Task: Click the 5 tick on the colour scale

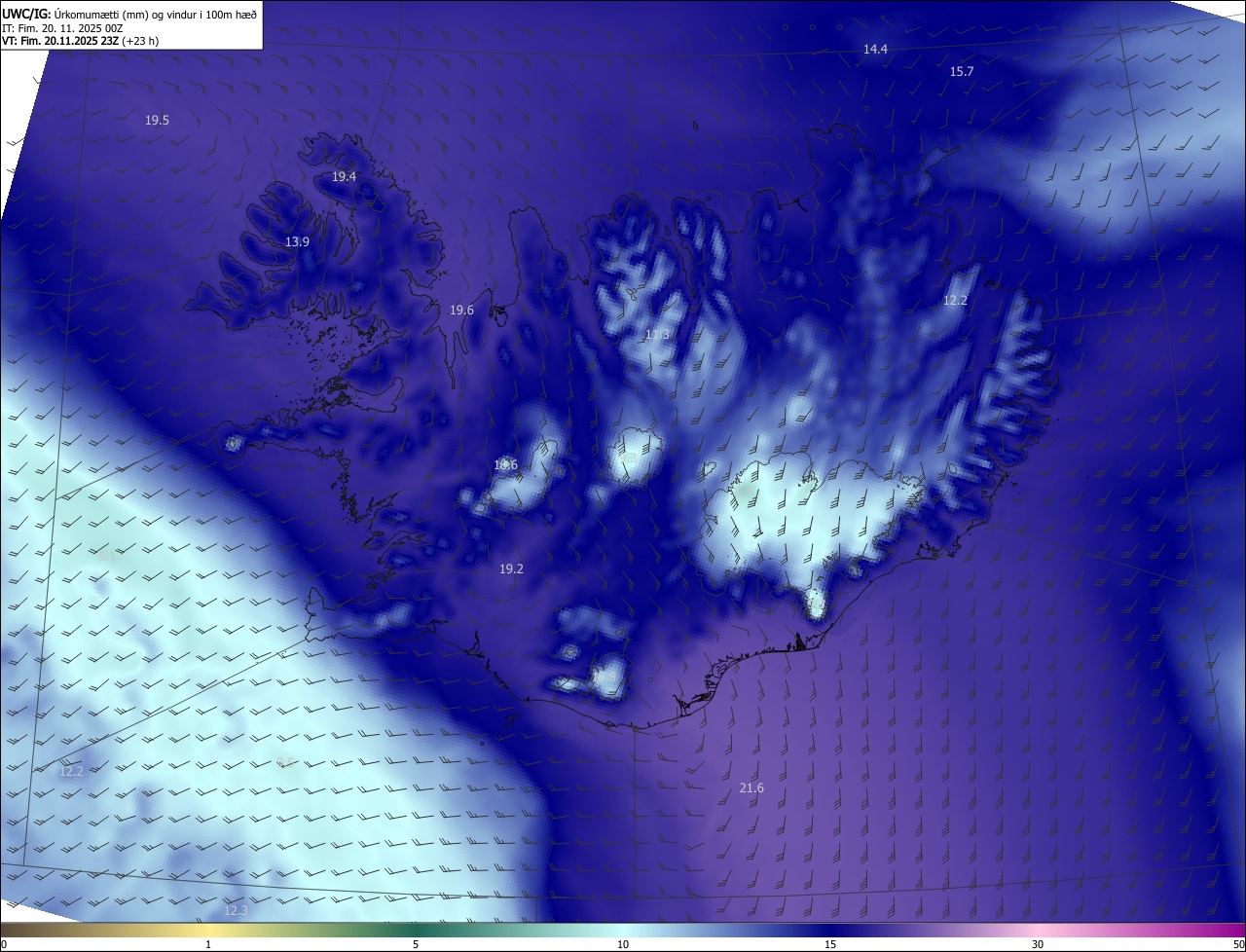Action: [x=416, y=945]
